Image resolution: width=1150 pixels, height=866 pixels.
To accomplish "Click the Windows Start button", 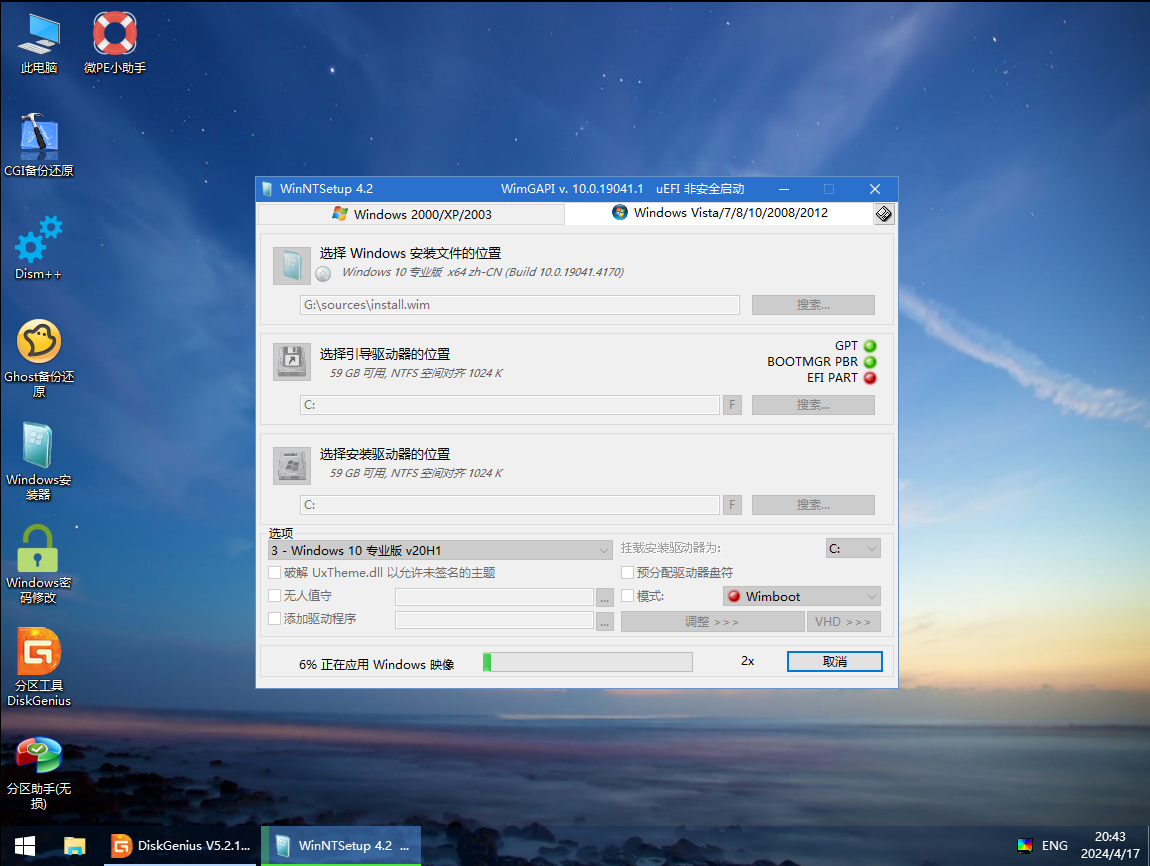I will [25, 846].
